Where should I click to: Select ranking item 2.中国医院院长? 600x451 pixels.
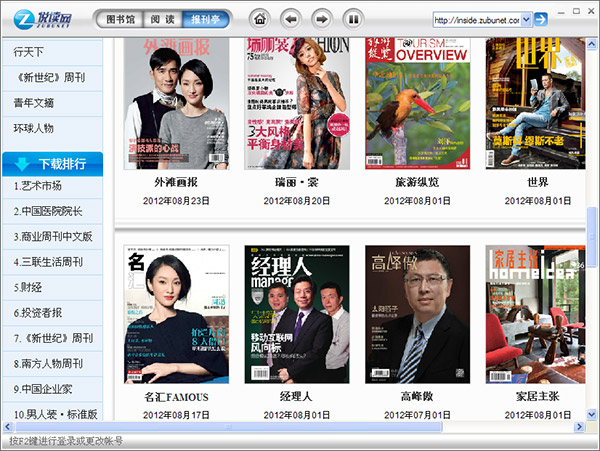point(52,212)
